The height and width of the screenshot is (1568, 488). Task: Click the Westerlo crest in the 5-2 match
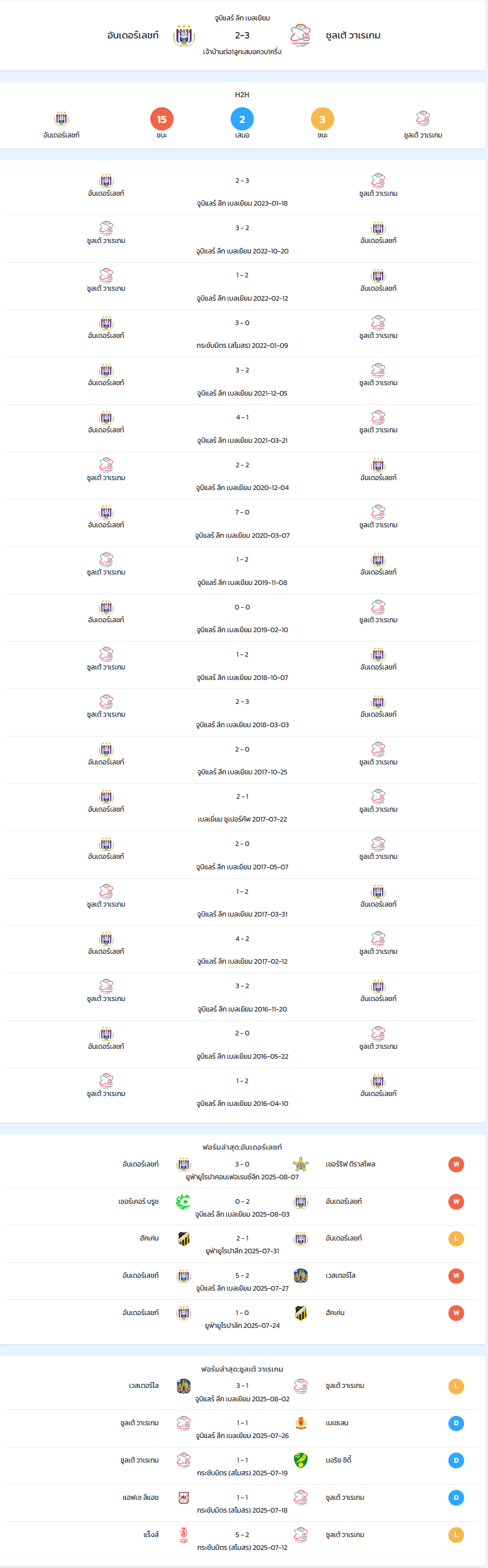point(300,1276)
